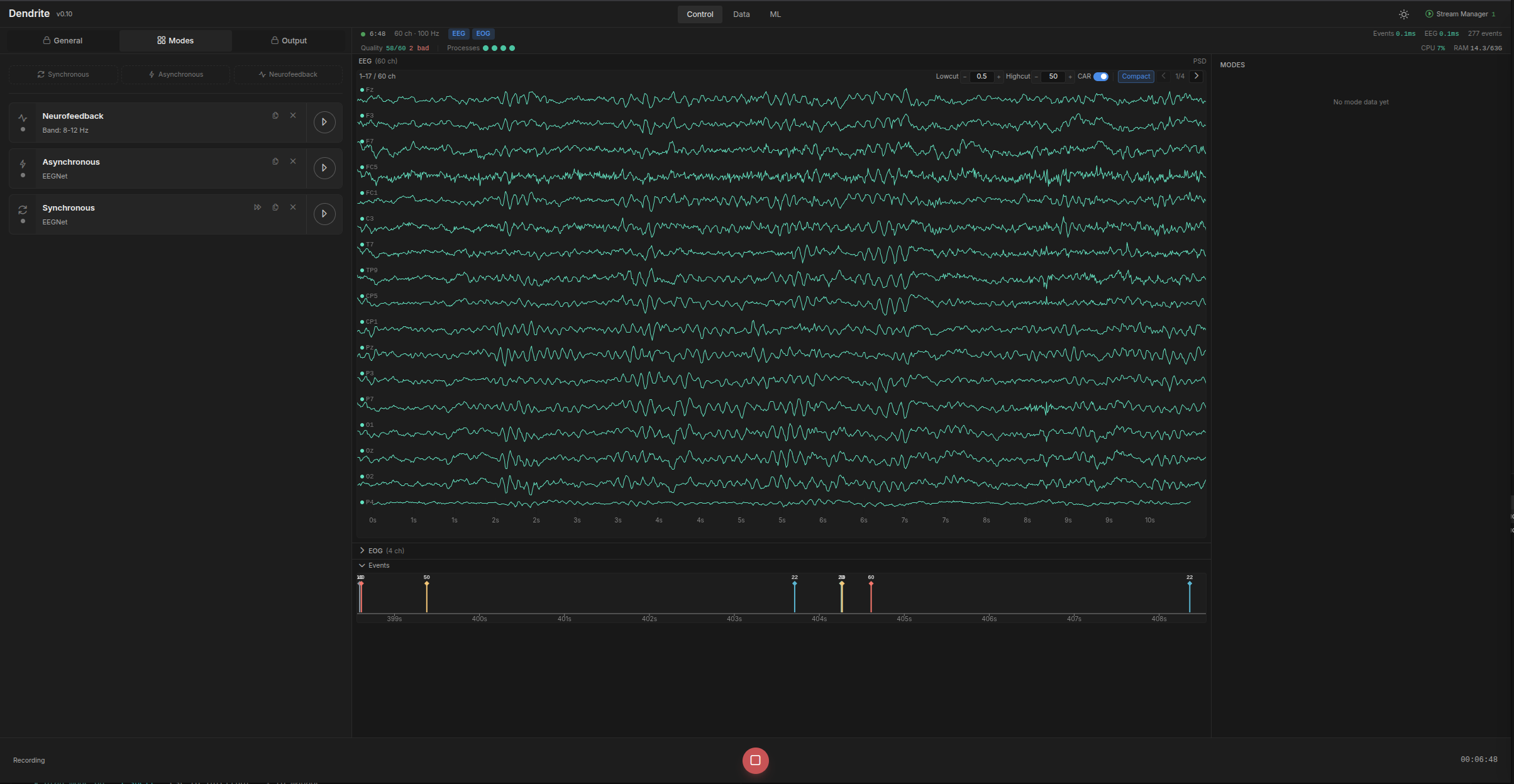This screenshot has width=1514, height=784.
Task: Toggle Fz channel indicator
Action: click(362, 91)
